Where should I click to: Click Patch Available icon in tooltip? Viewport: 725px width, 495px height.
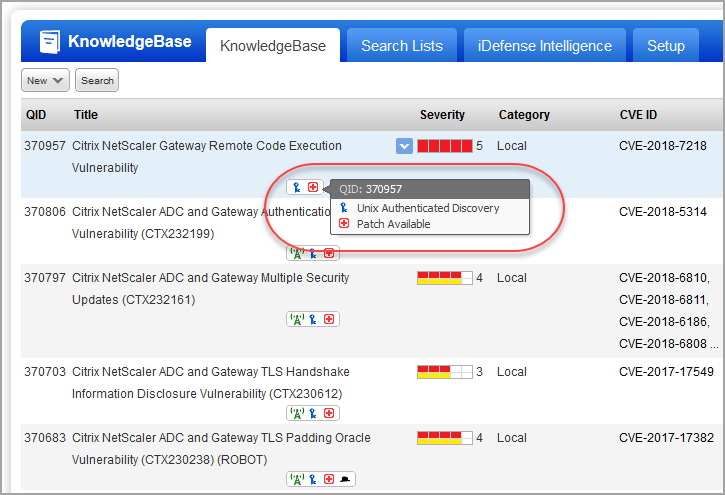pos(344,223)
